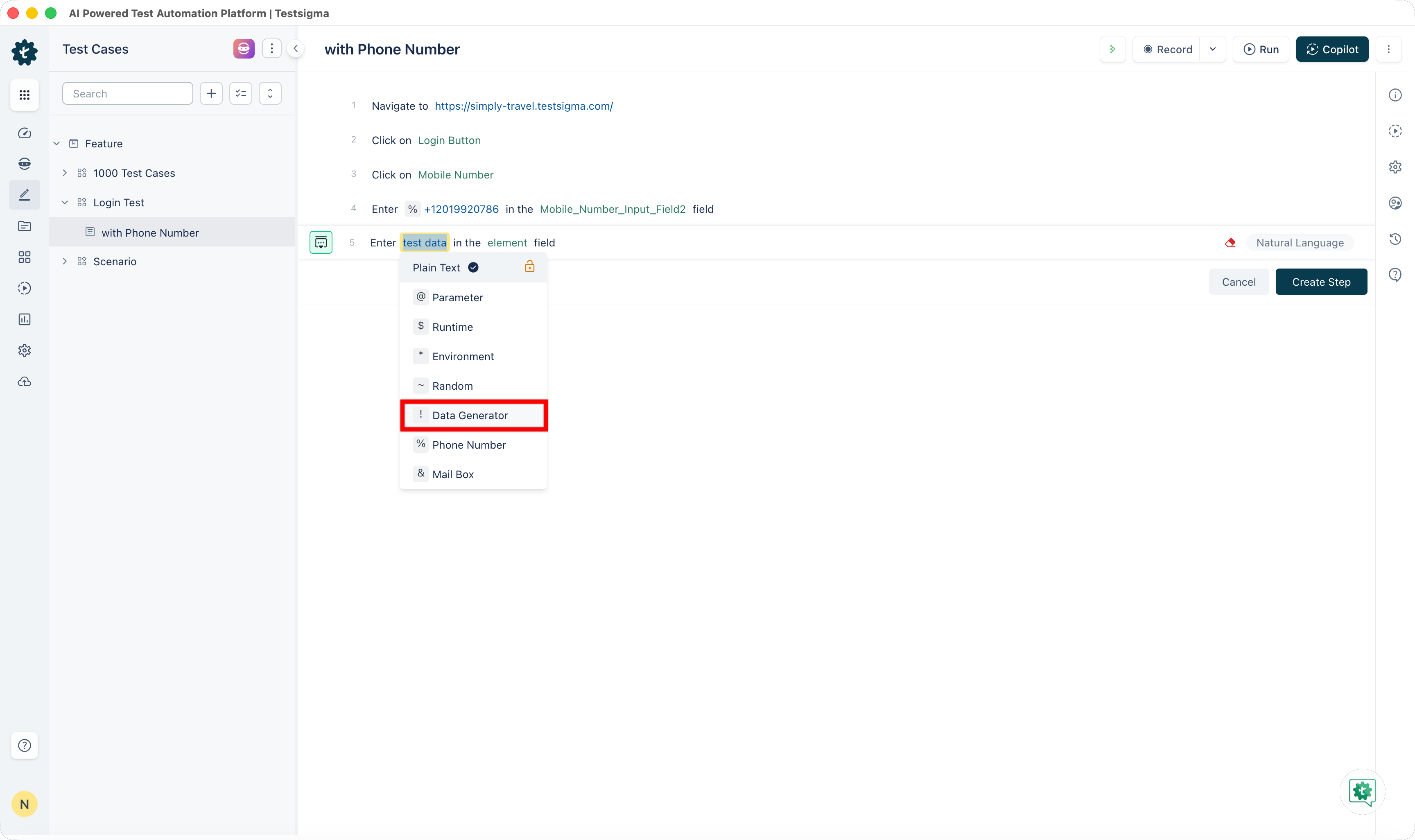Select the pencil test-authoring icon in sidebar
The width and height of the screenshot is (1415, 840).
pyautogui.click(x=24, y=195)
